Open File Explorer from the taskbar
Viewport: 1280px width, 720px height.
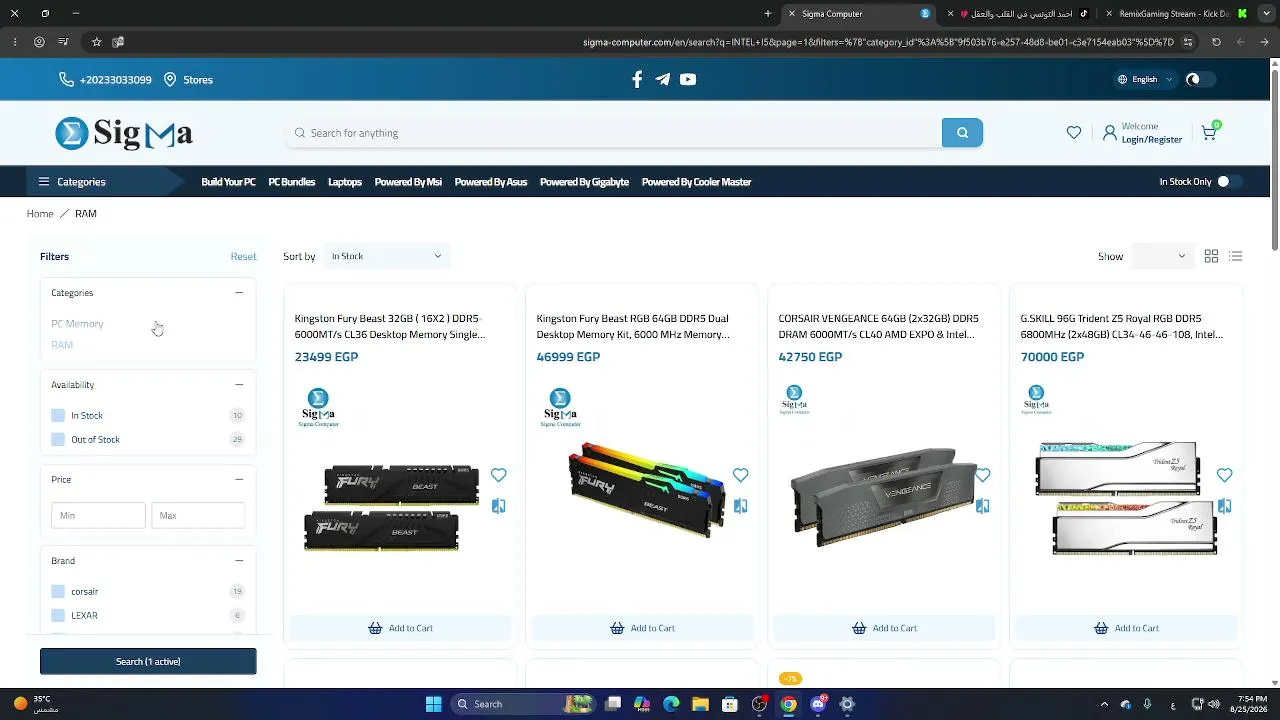(700, 704)
